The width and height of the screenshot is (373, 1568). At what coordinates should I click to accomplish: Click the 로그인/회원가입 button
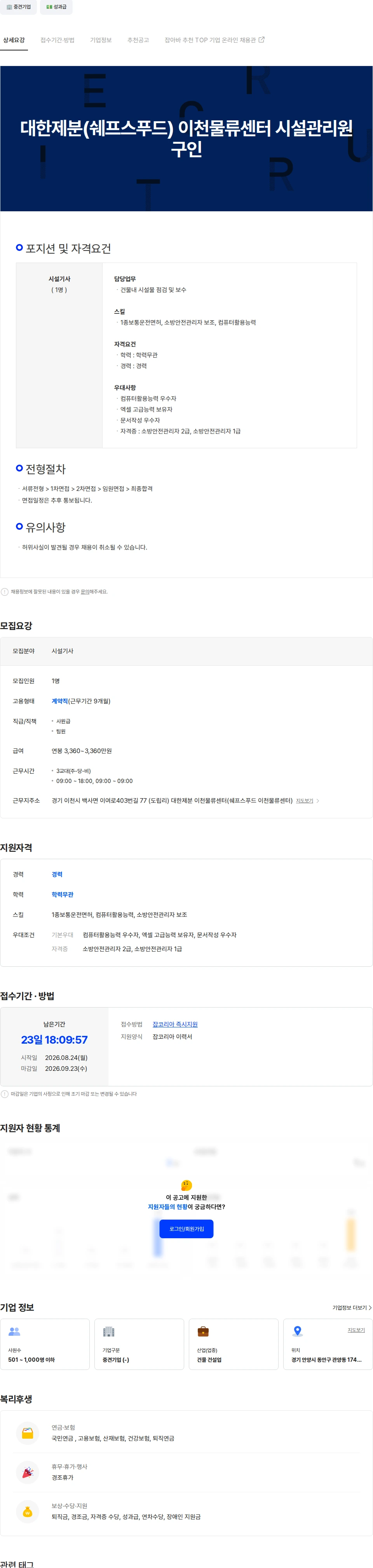pyautogui.click(x=186, y=1229)
